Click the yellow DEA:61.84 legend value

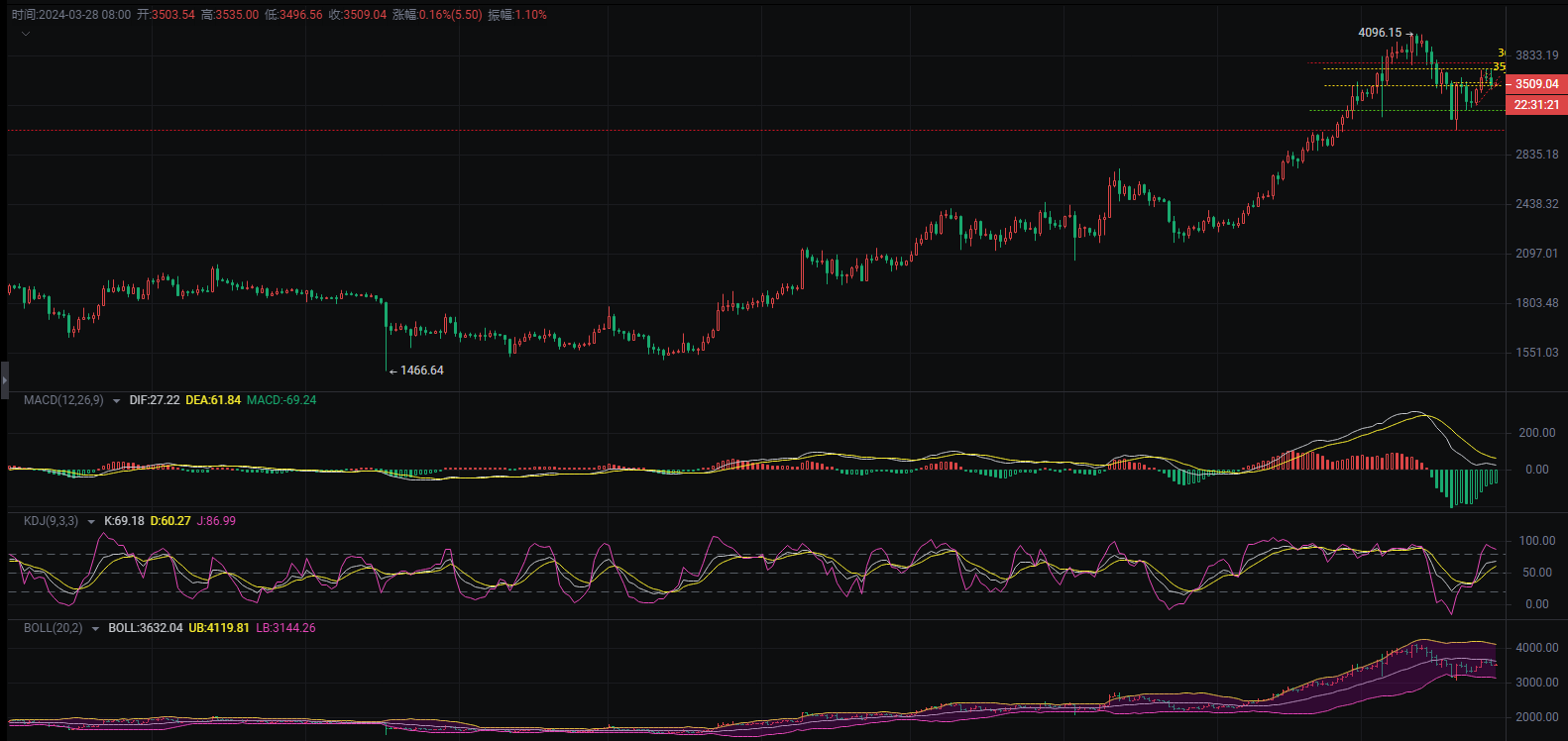[213, 400]
